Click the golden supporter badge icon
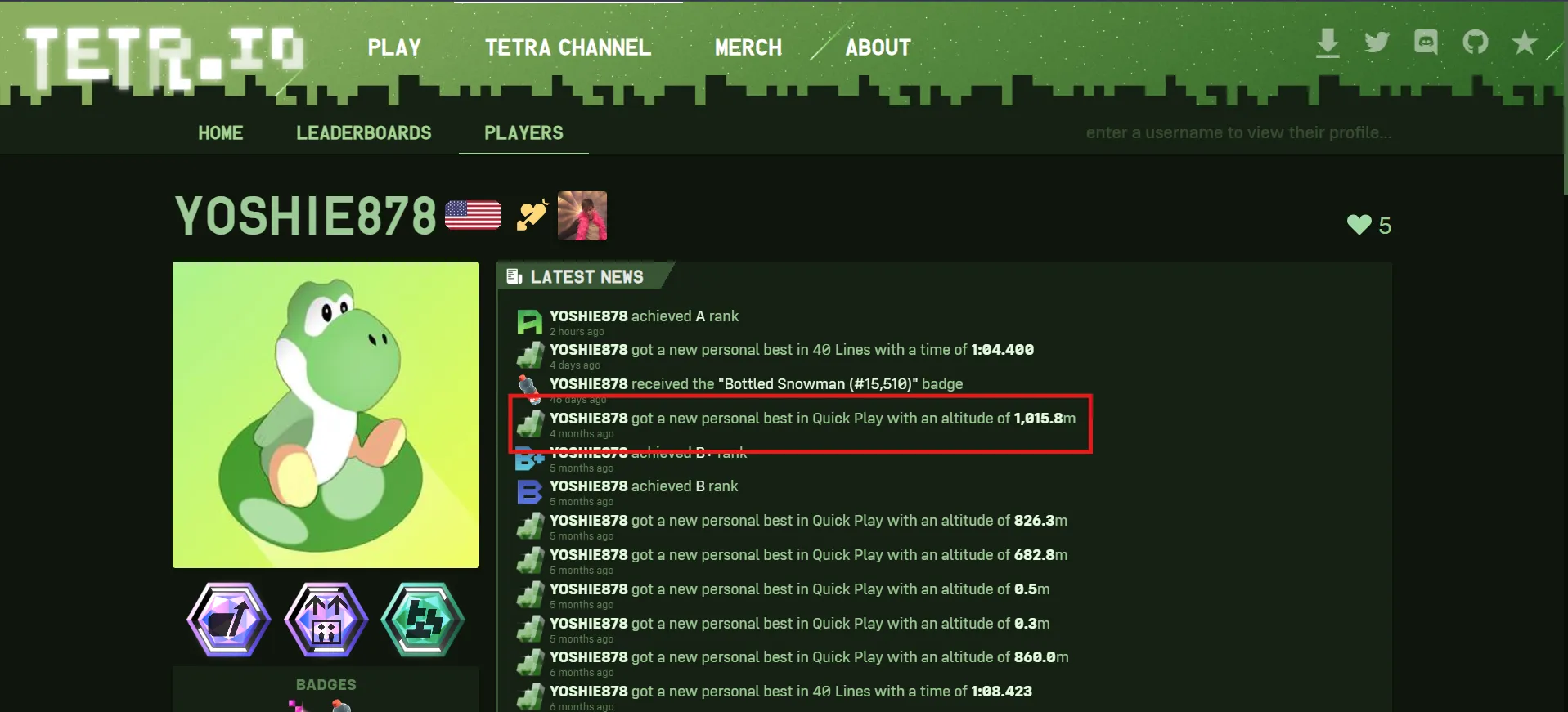 532,215
